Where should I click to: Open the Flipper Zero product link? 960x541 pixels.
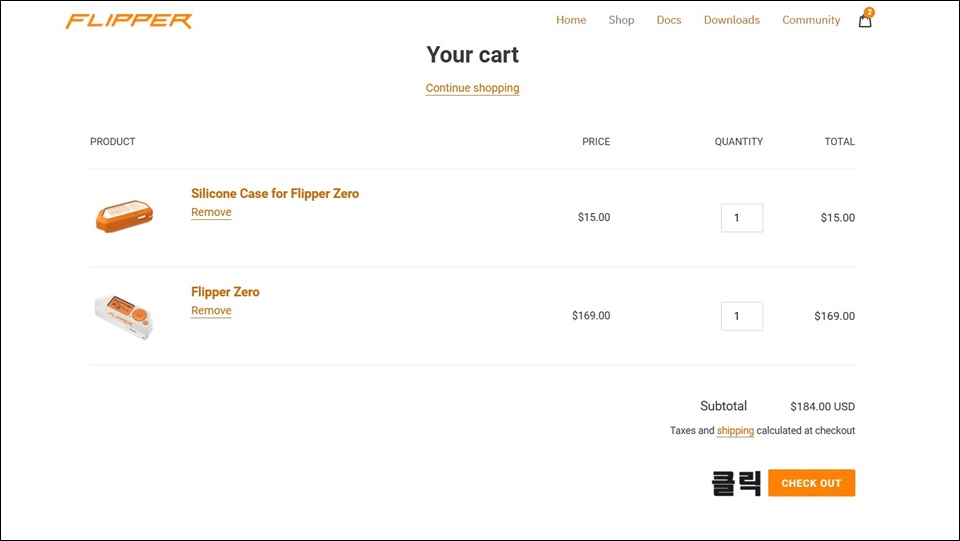(225, 292)
